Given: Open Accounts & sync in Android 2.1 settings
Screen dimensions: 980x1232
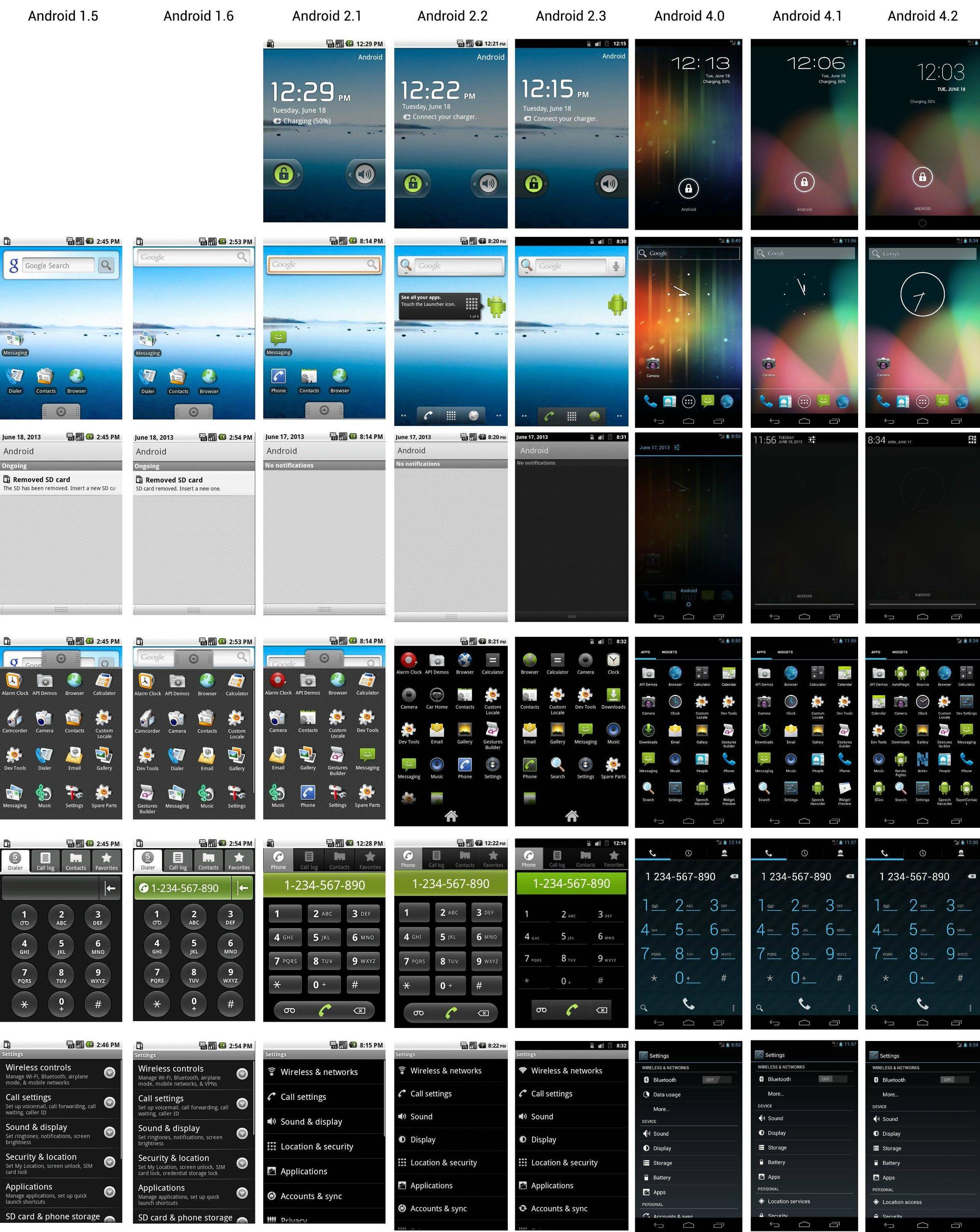Looking at the screenshot, I should click(324, 1196).
